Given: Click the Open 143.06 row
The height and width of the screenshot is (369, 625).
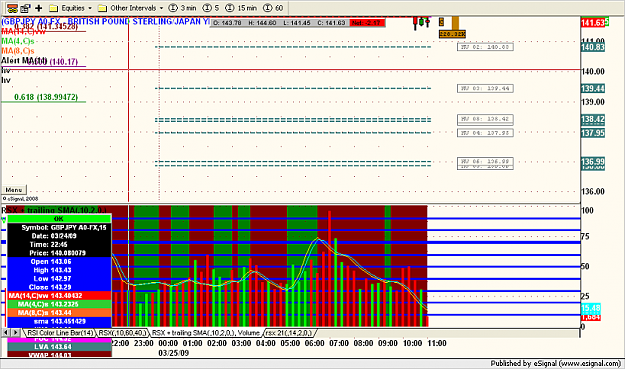Looking at the screenshot, I should [x=59, y=262].
